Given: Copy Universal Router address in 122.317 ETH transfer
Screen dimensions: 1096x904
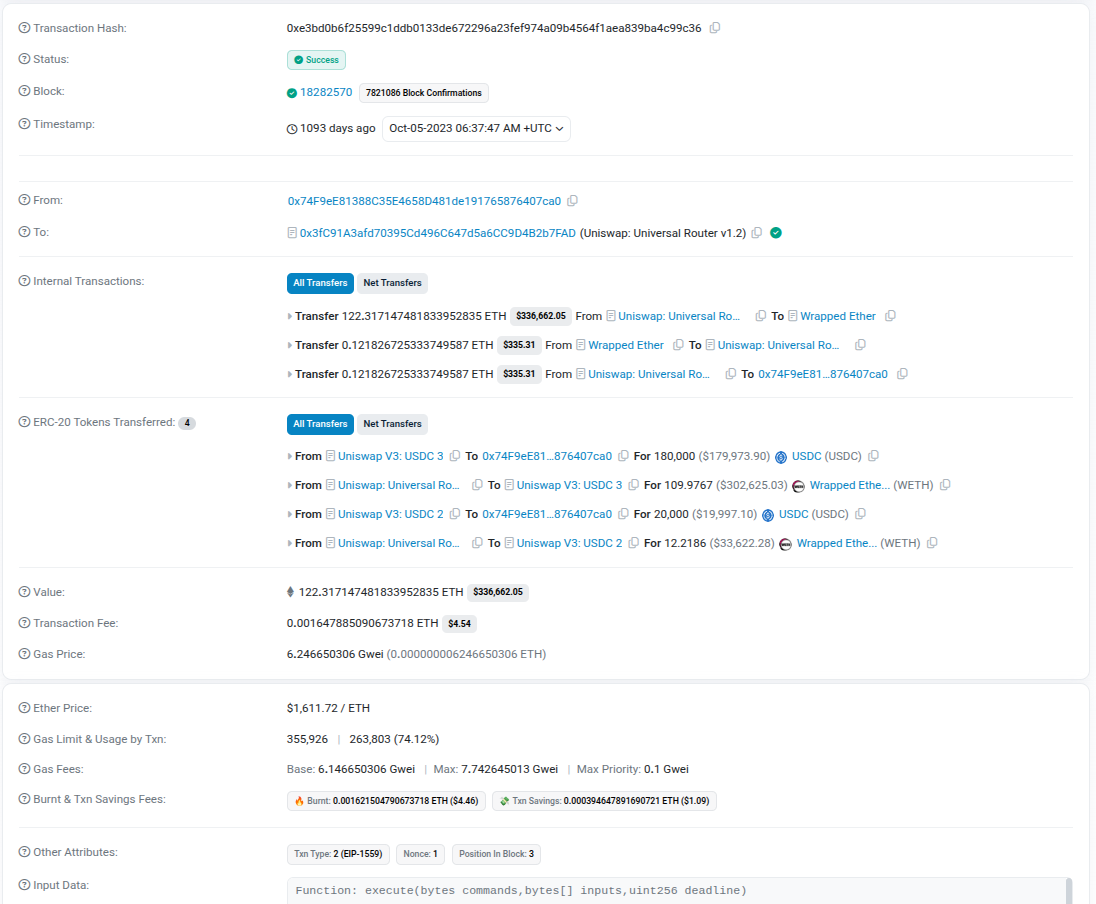Looking at the screenshot, I should pyautogui.click(x=760, y=316).
